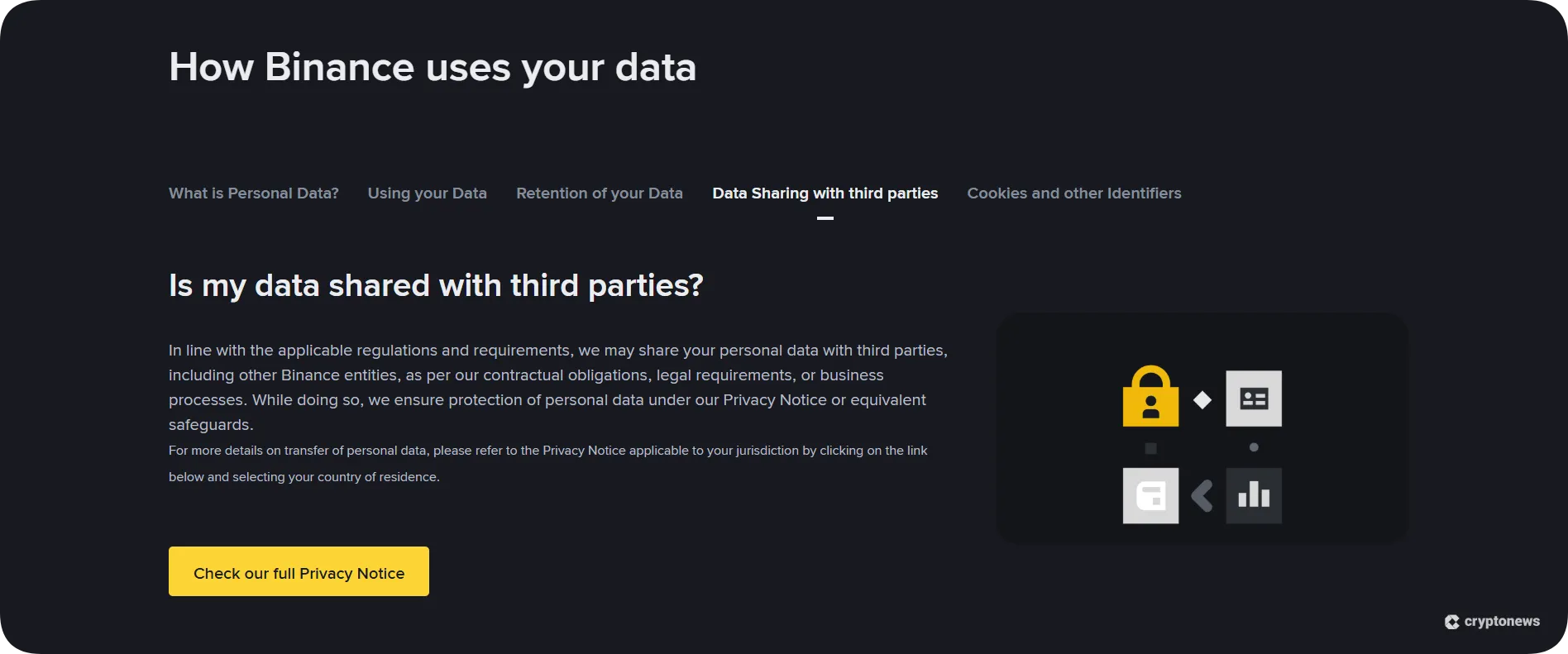This screenshot has height=654, width=1568.
Task: Switch to Using your Data tab
Action: [x=427, y=193]
